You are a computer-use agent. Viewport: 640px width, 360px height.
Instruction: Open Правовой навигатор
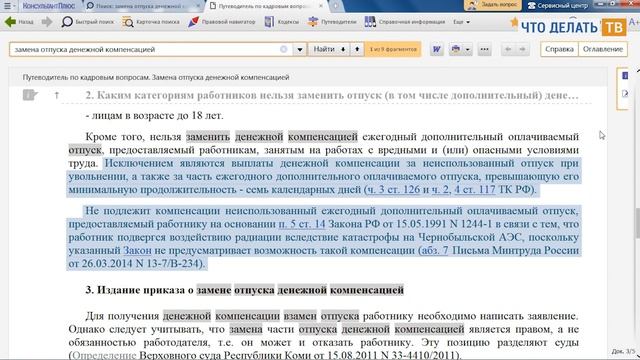pyautogui.click(x=222, y=22)
